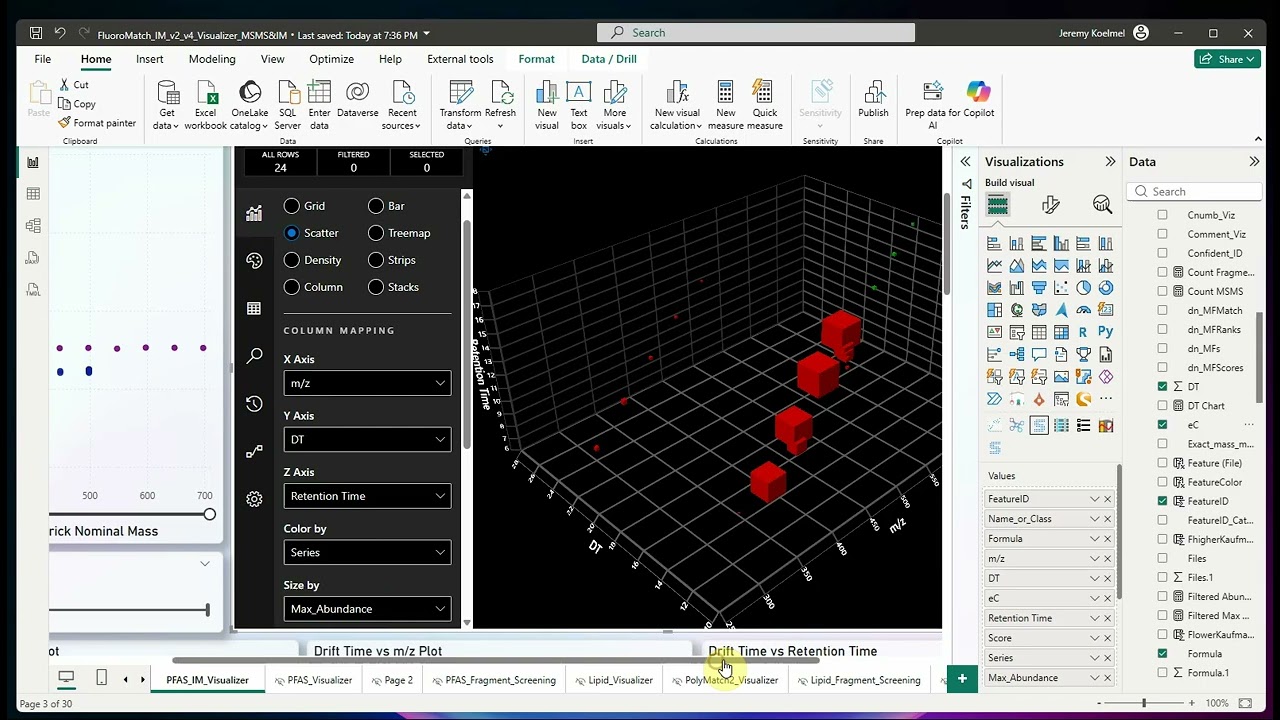Click Transform data icon
Image resolution: width=1280 pixels, height=720 pixels.
pyautogui.click(x=461, y=94)
